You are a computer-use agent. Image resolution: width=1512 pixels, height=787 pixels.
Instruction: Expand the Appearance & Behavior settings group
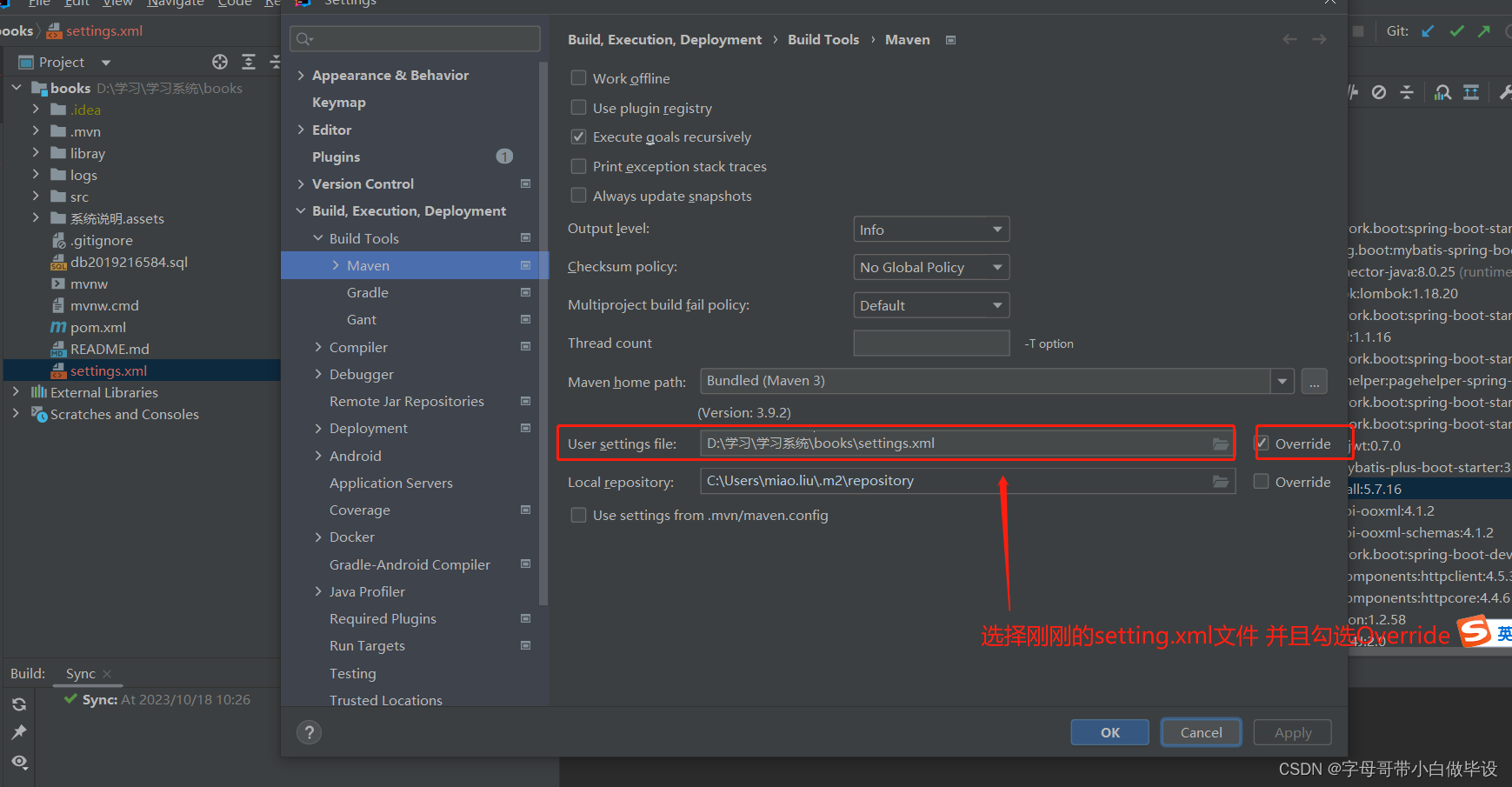[x=301, y=76]
